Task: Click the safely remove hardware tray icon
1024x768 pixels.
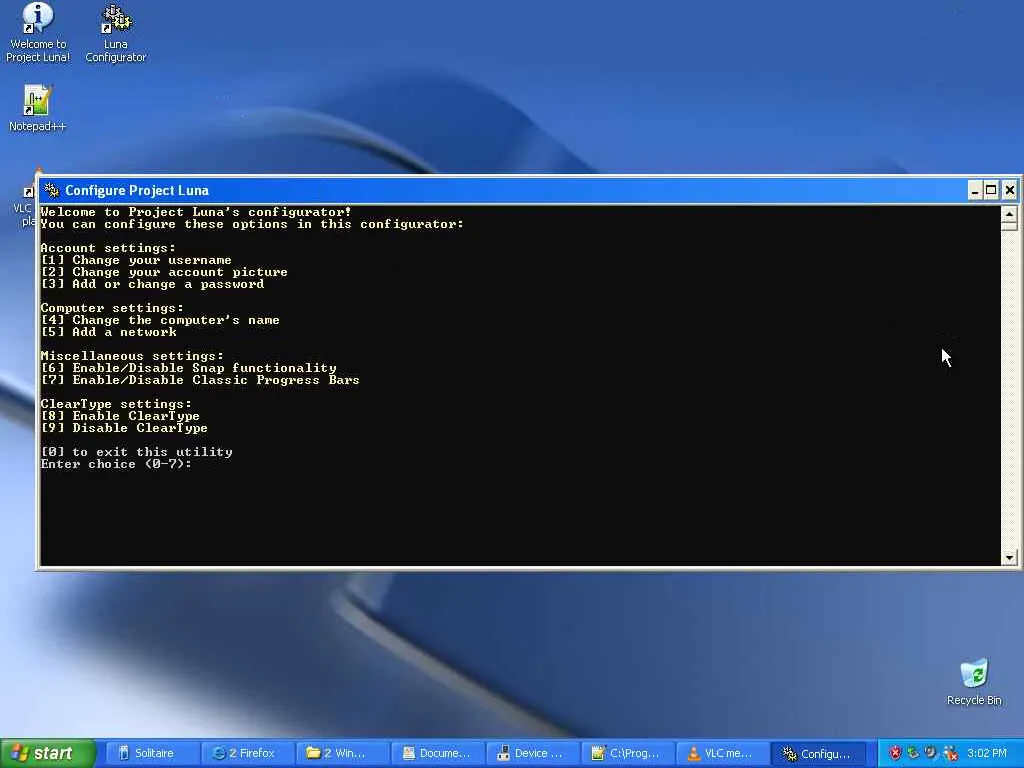Action: pos(913,753)
